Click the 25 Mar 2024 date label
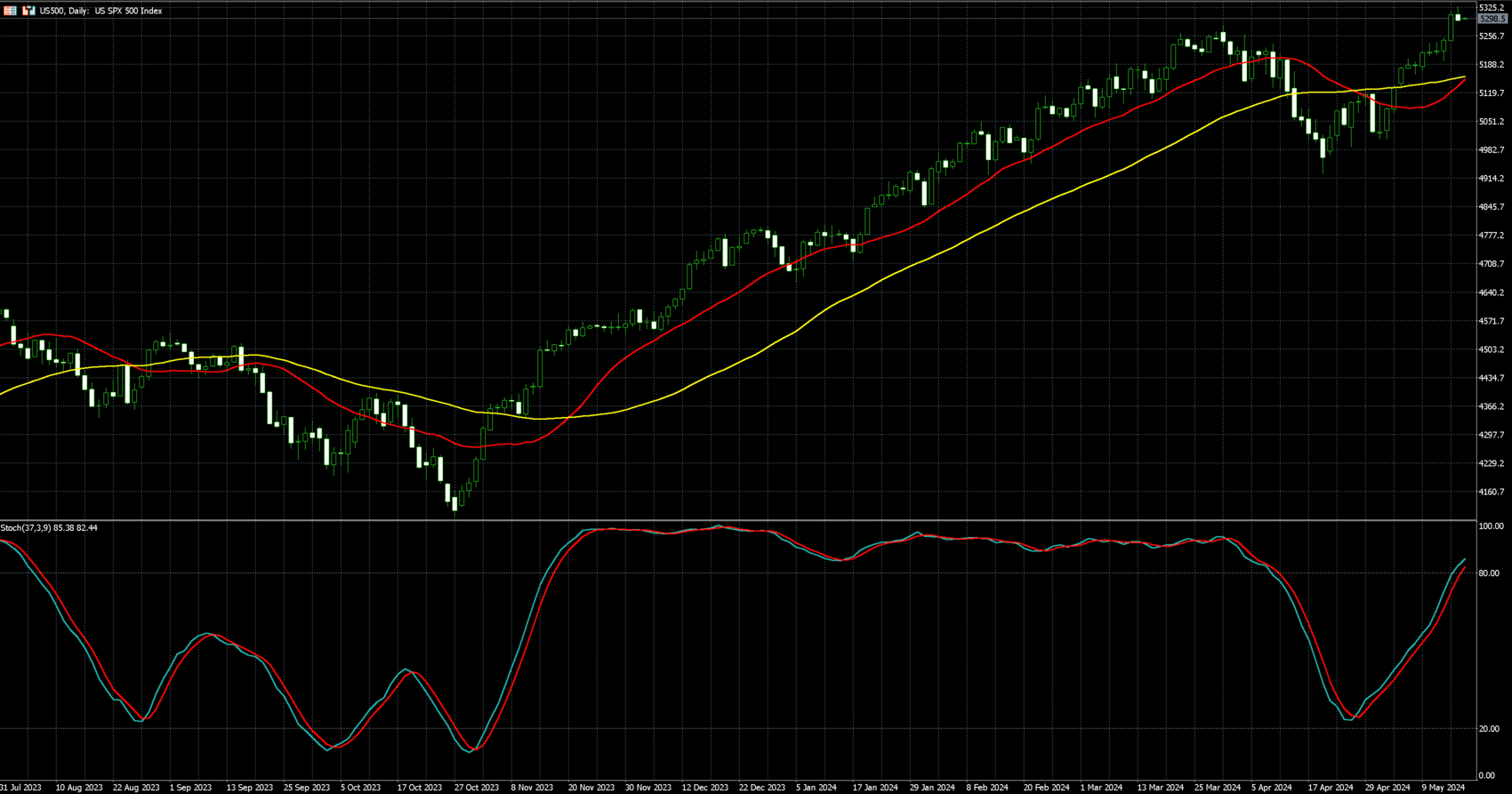1512x794 pixels. point(1218,788)
